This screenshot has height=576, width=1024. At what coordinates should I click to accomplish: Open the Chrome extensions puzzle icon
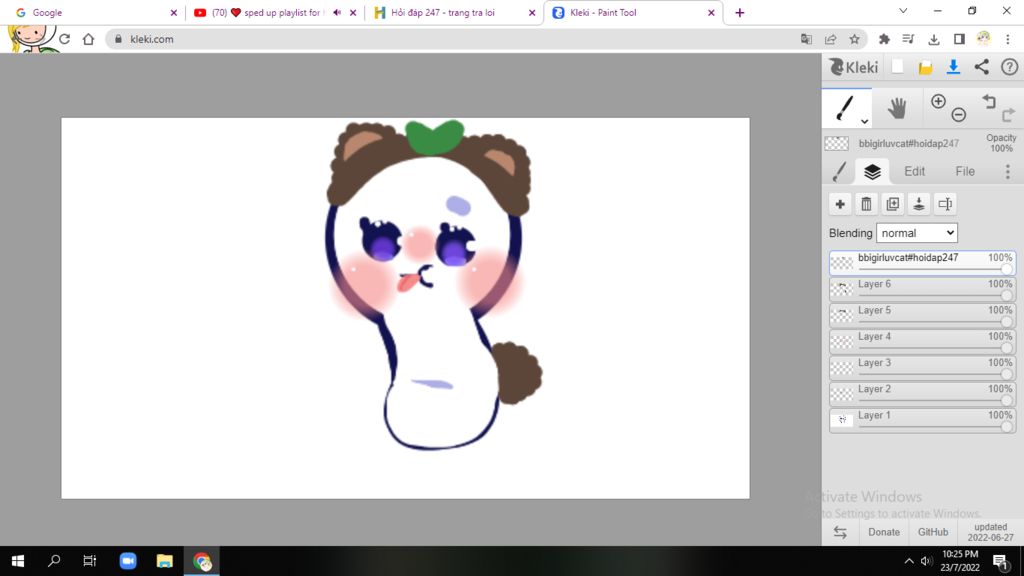click(x=884, y=39)
